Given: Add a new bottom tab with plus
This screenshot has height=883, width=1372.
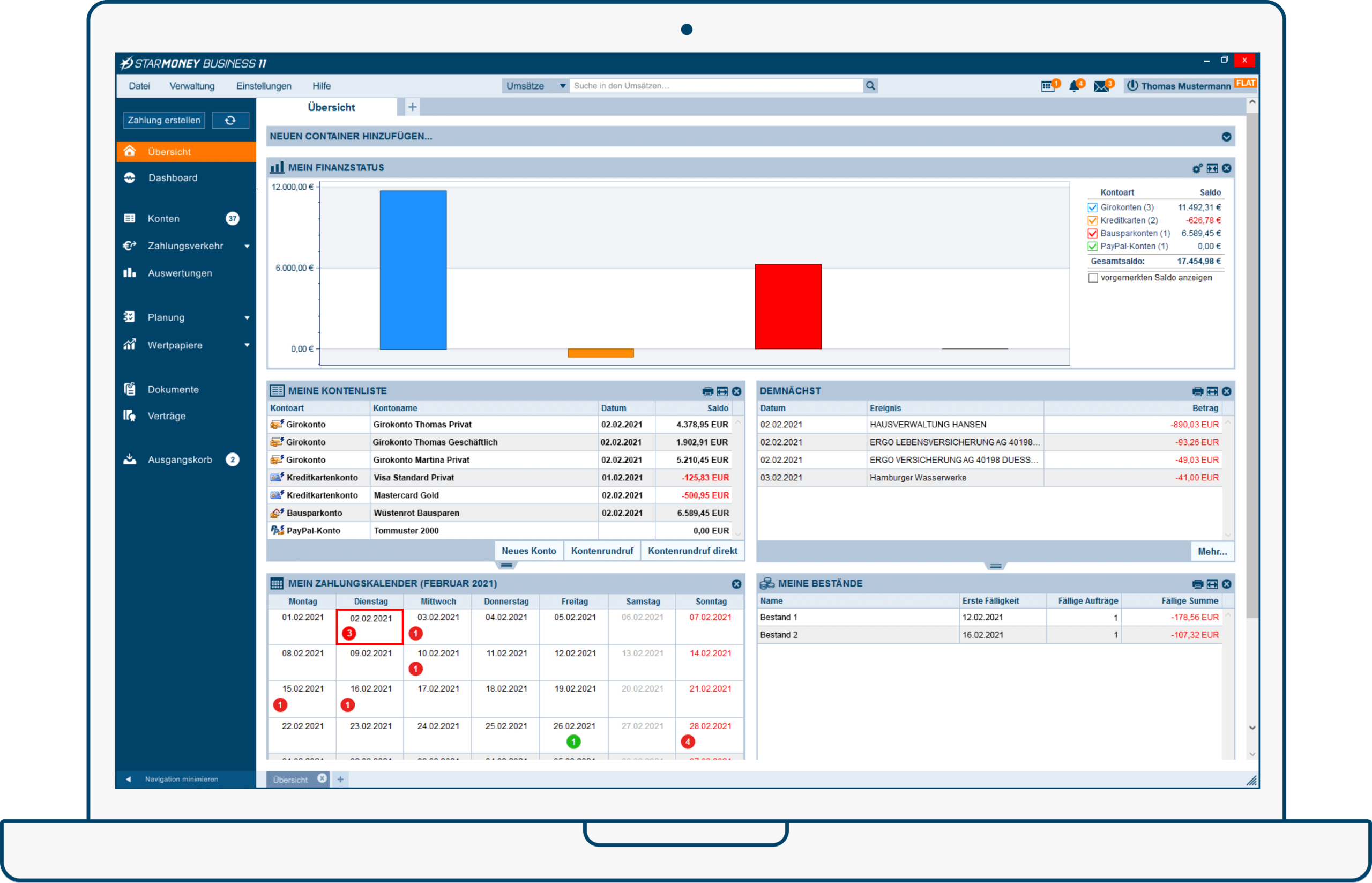Looking at the screenshot, I should 340,780.
